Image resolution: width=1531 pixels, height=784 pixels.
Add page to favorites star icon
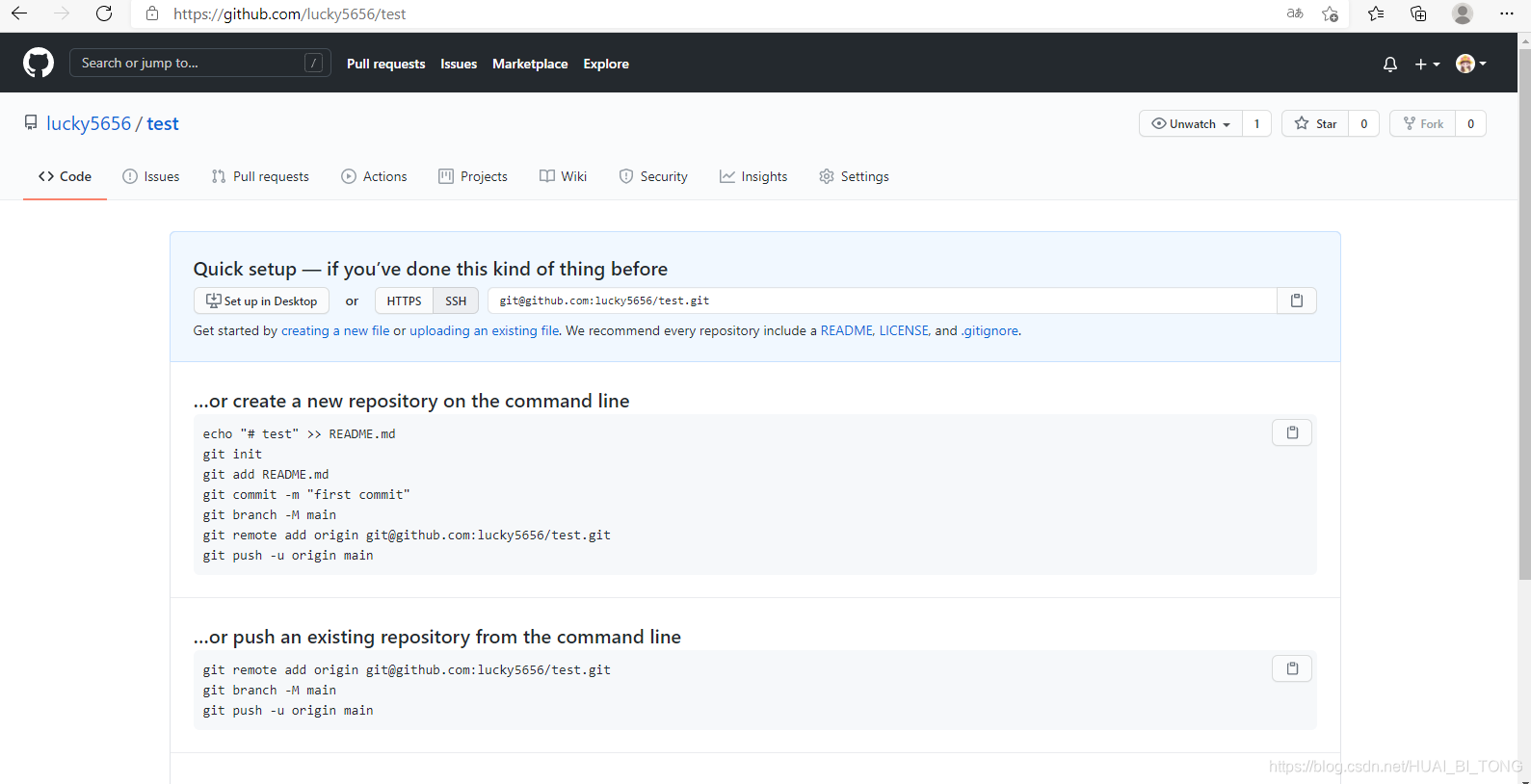coord(1331,13)
